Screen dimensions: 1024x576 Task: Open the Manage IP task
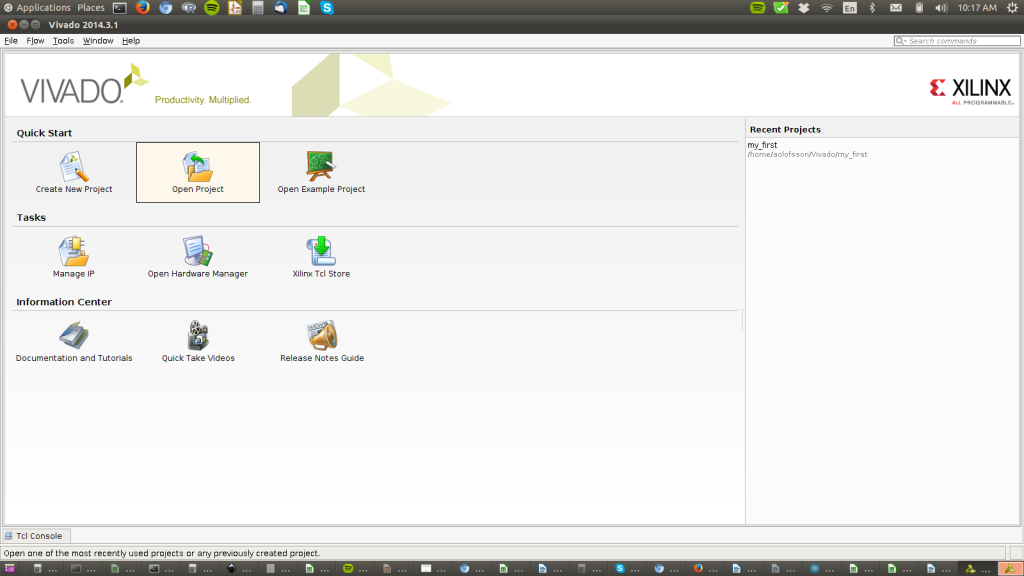[x=74, y=251]
